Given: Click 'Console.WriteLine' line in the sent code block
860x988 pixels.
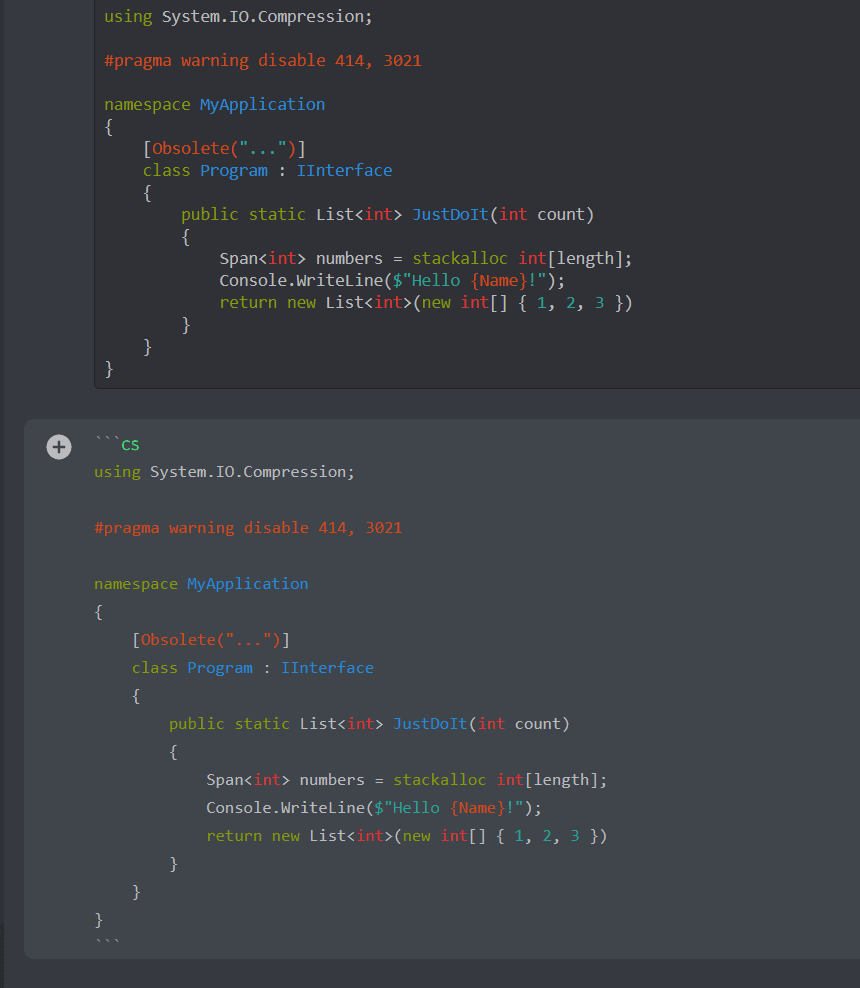Looking at the screenshot, I should coord(392,280).
